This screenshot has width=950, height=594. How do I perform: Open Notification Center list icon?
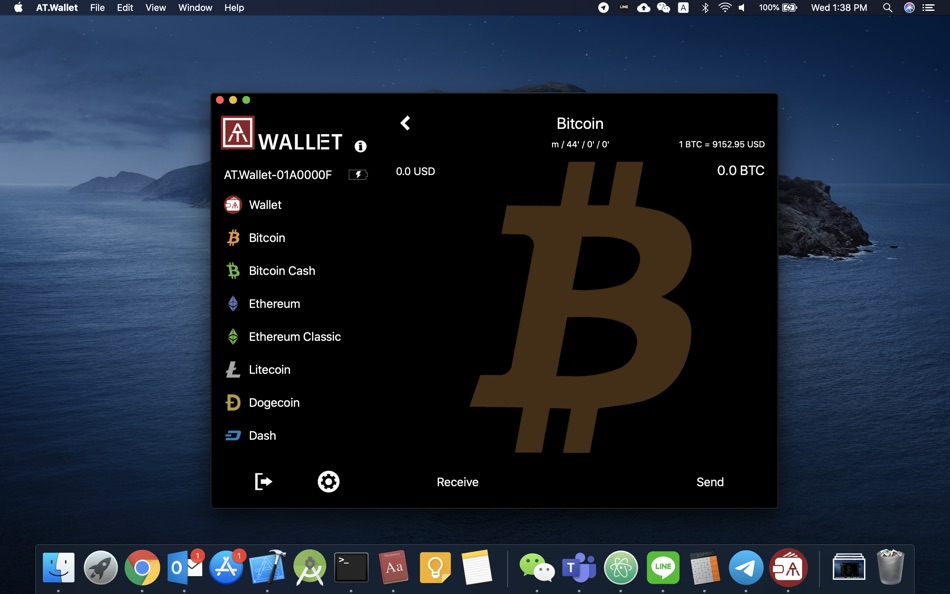coord(928,8)
